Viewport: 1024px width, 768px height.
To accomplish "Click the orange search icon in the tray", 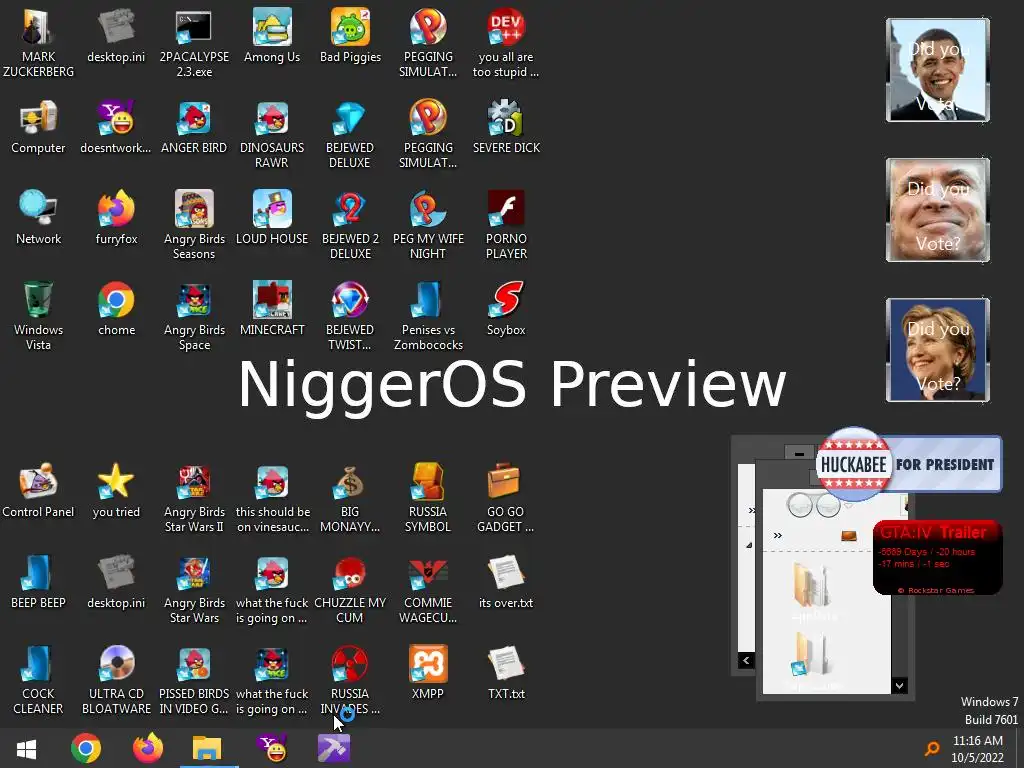I will click(933, 748).
